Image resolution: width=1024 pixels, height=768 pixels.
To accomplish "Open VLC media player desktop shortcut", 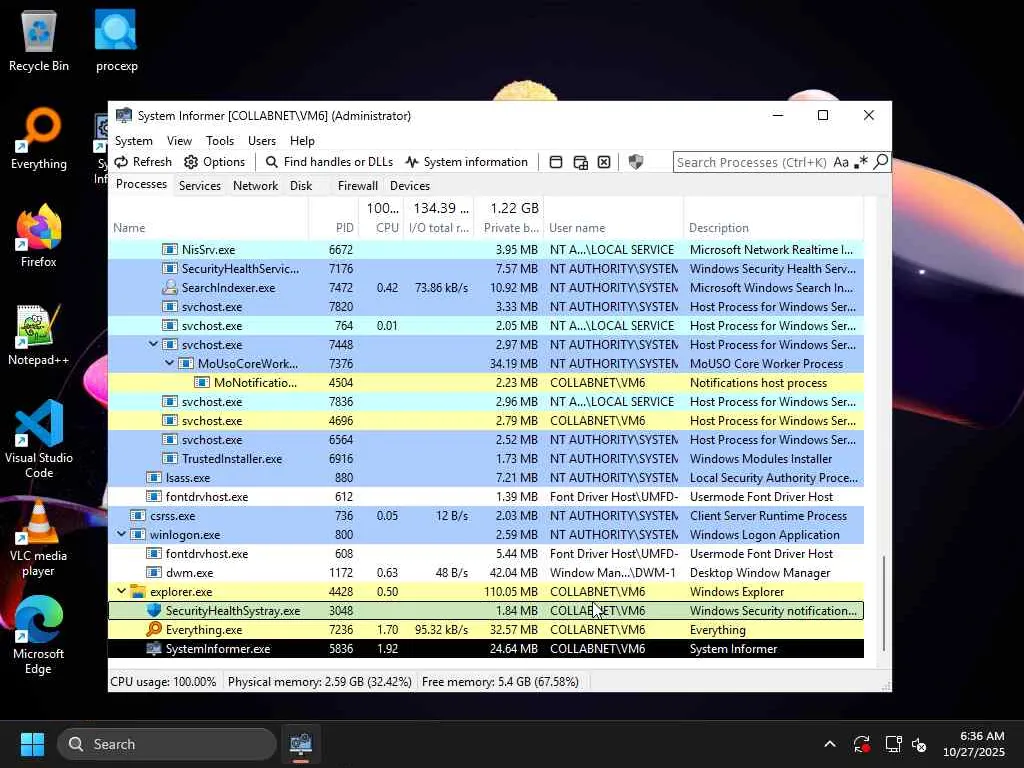I will (39, 537).
